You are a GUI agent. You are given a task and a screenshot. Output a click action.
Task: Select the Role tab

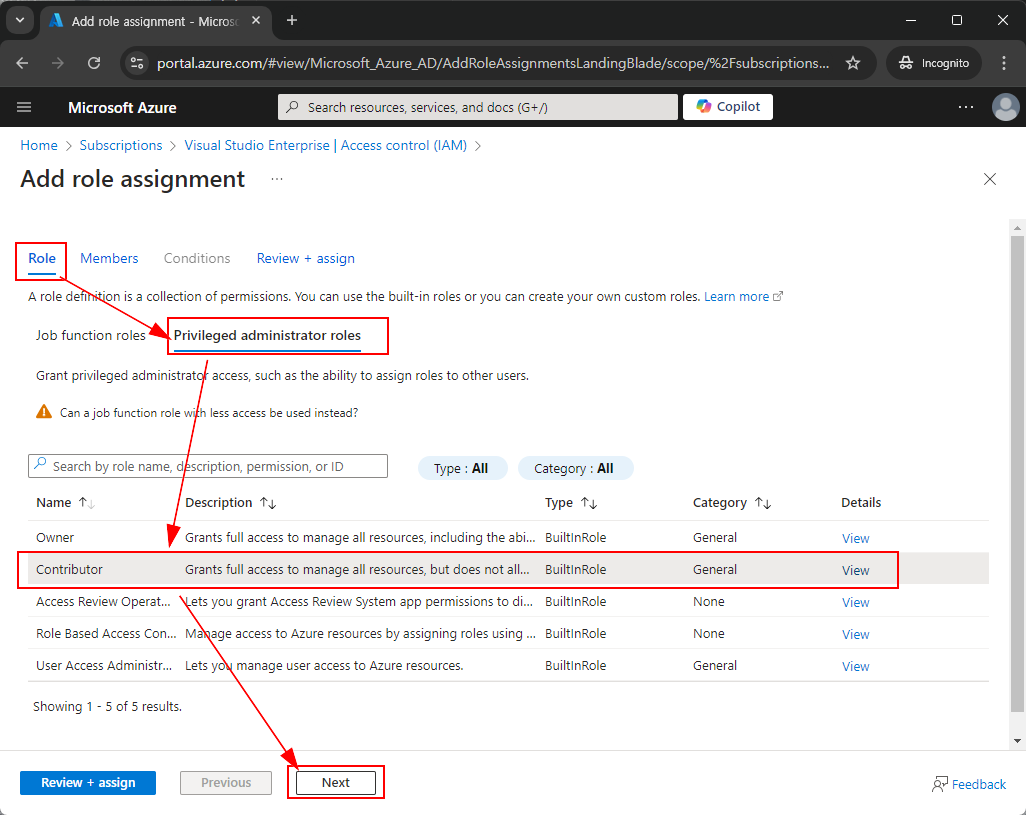pyautogui.click(x=42, y=258)
